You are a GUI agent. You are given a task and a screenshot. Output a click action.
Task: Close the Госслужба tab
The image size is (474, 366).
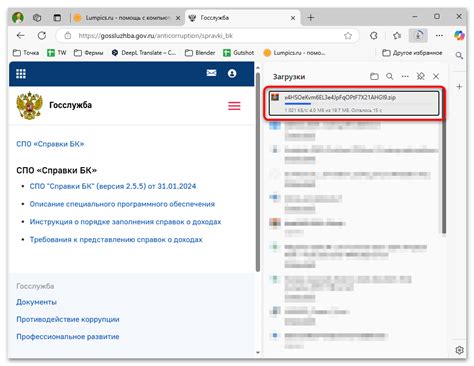[293, 18]
